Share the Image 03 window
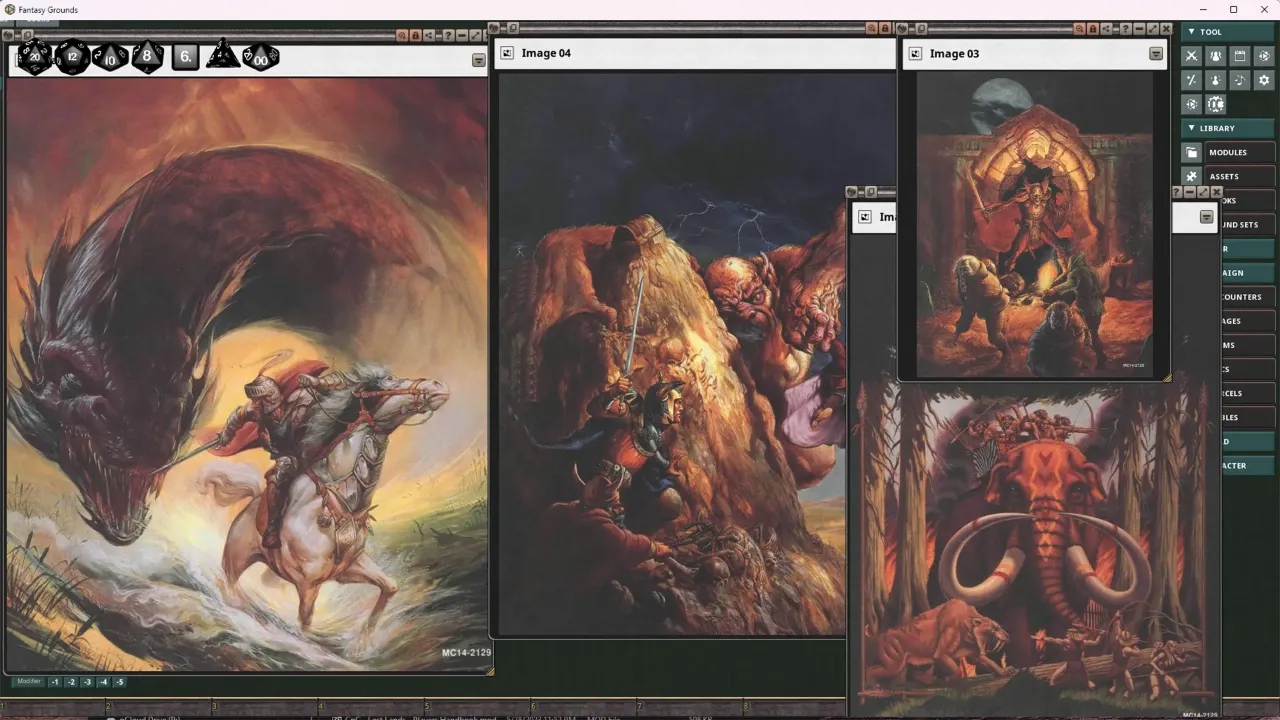The height and width of the screenshot is (720, 1280). click(1106, 29)
